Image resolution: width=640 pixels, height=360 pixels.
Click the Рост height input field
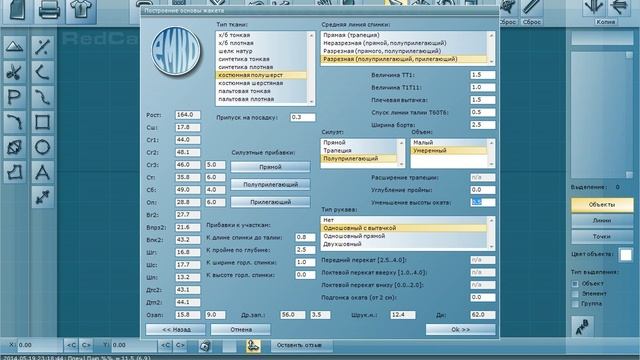[188, 115]
